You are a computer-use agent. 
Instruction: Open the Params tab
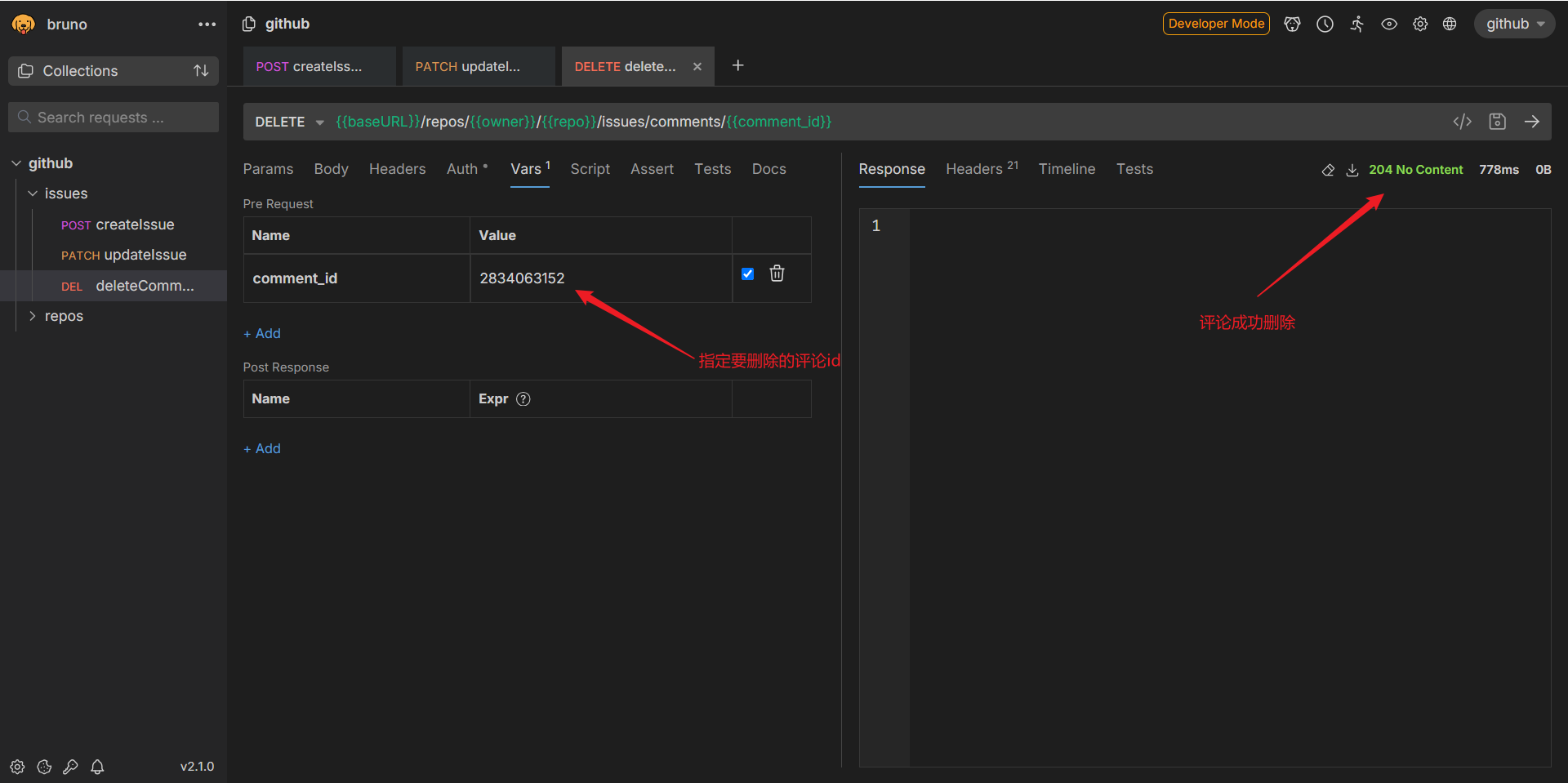268,169
